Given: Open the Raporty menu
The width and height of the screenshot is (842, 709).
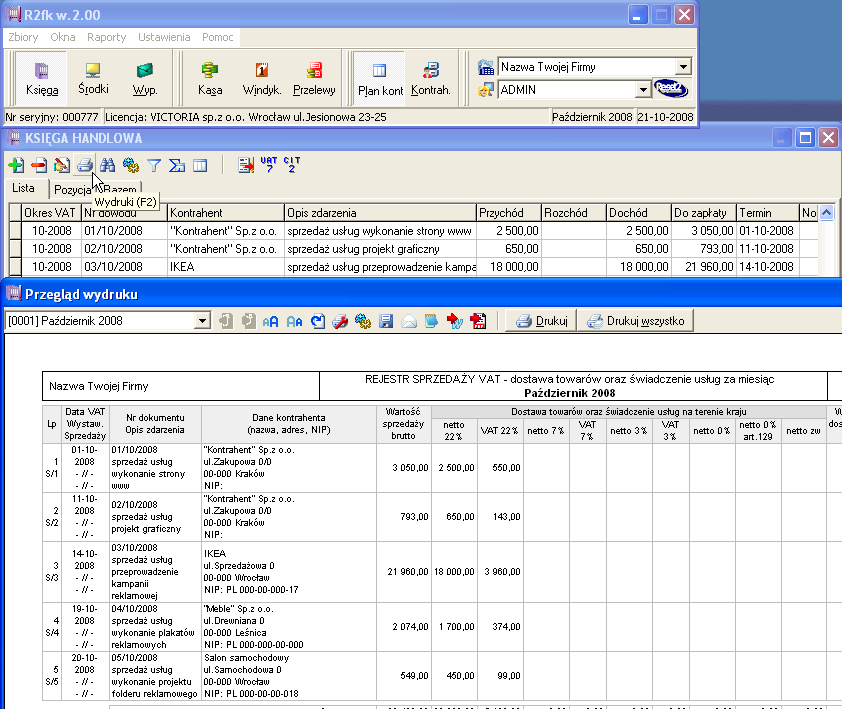Looking at the screenshot, I should coord(106,37).
